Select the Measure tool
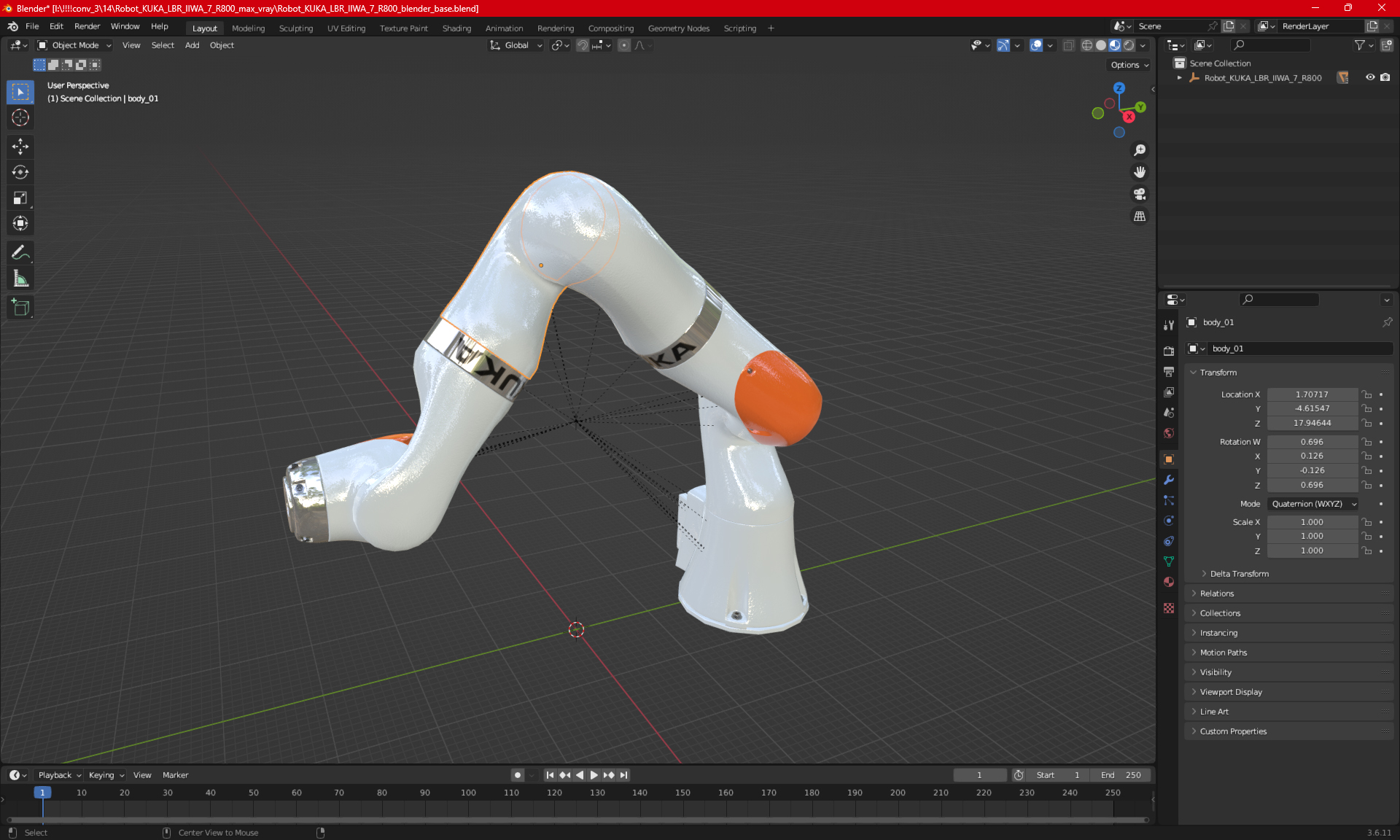This screenshot has width=1400, height=840. (20, 279)
